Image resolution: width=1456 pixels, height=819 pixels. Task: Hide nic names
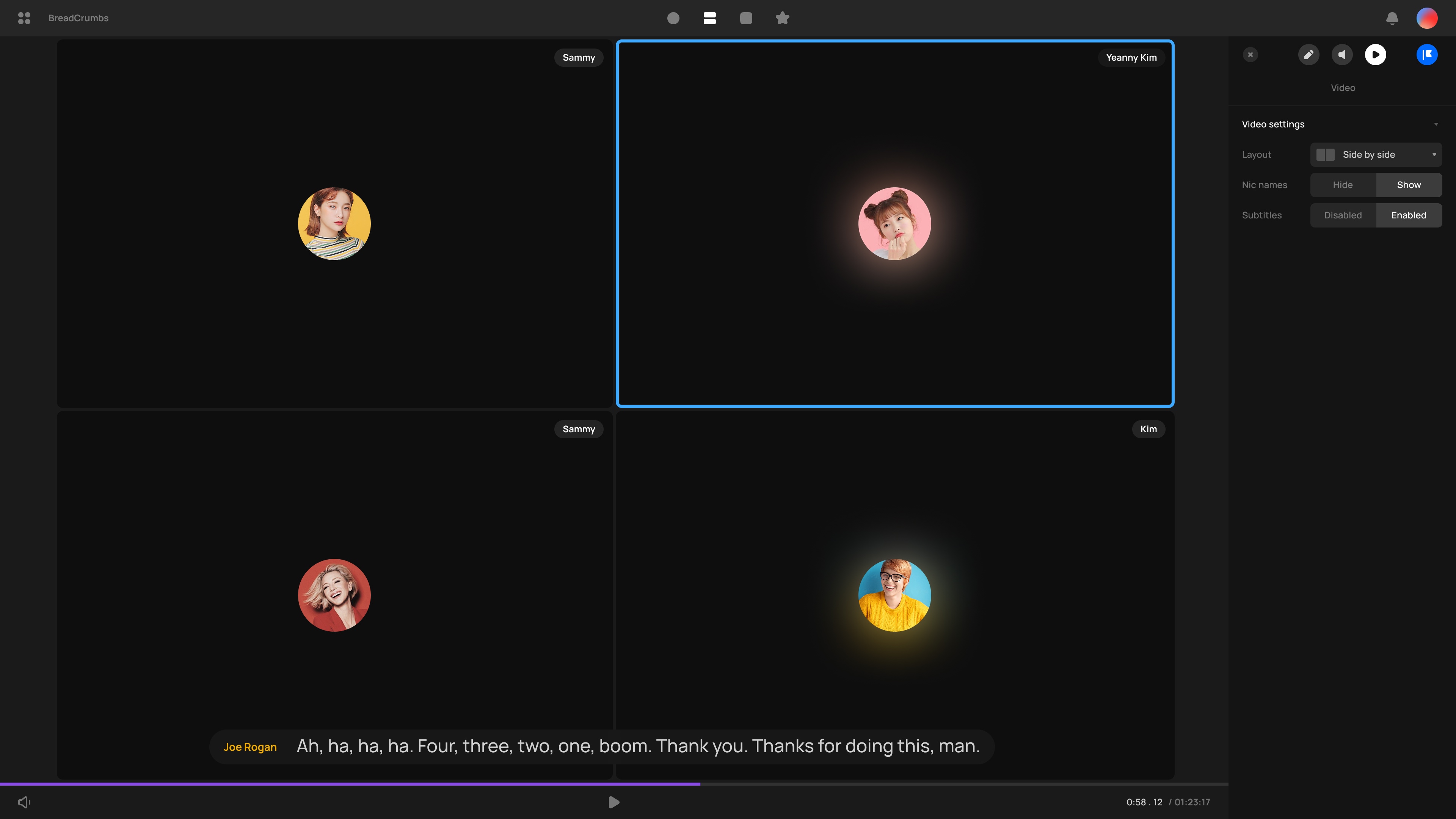tap(1342, 185)
